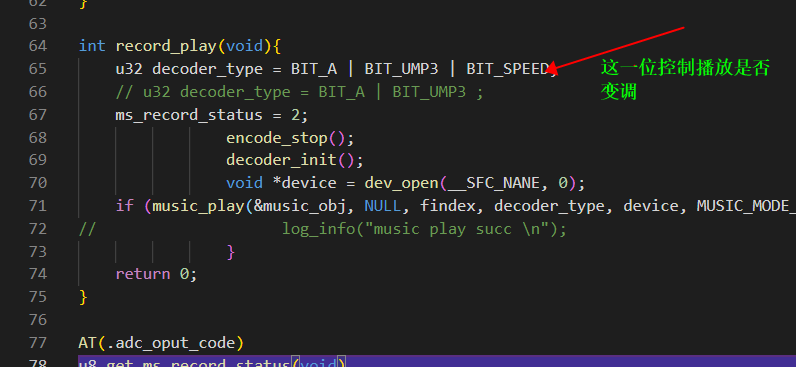Click line number 67 in the gutter

(38, 115)
